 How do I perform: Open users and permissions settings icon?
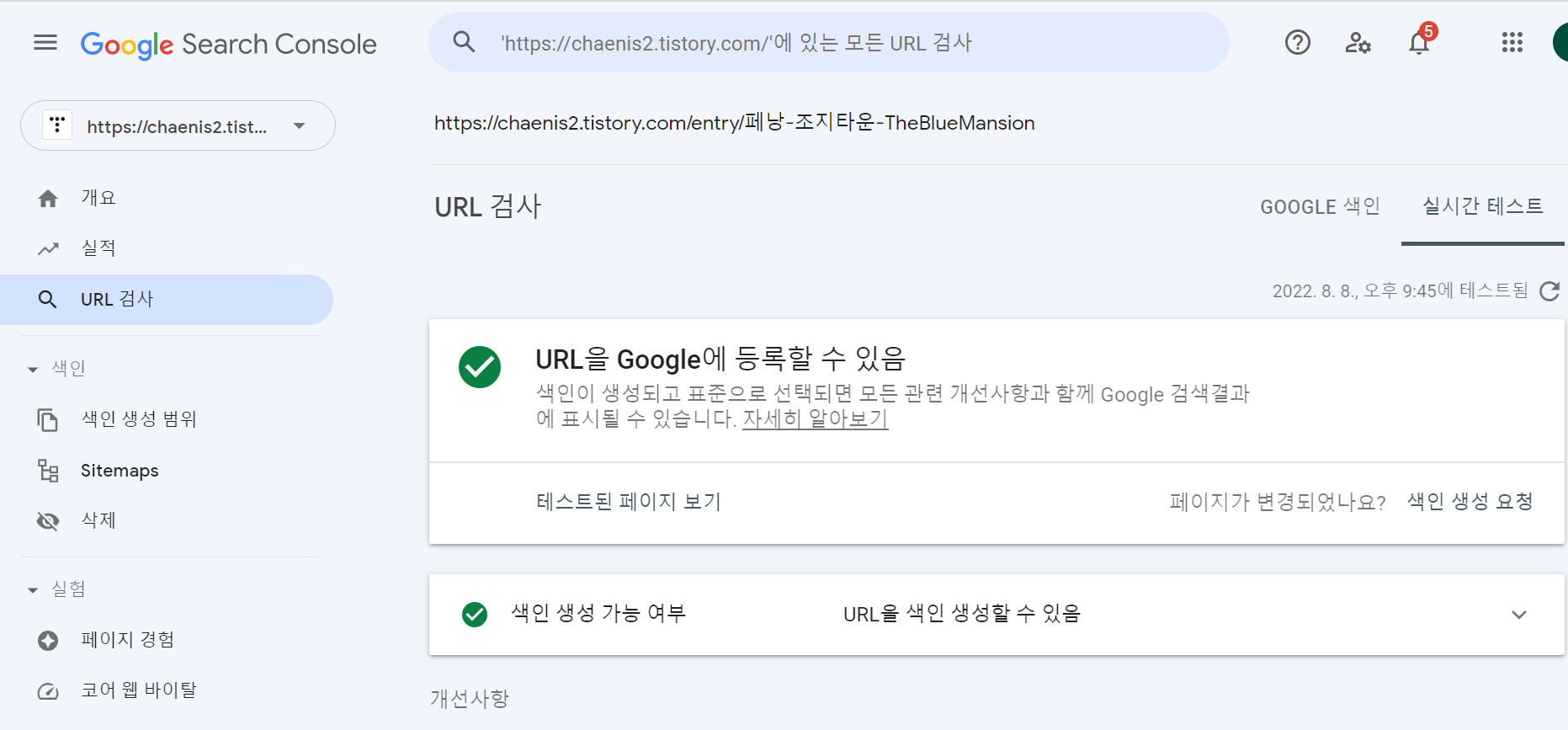click(1358, 42)
